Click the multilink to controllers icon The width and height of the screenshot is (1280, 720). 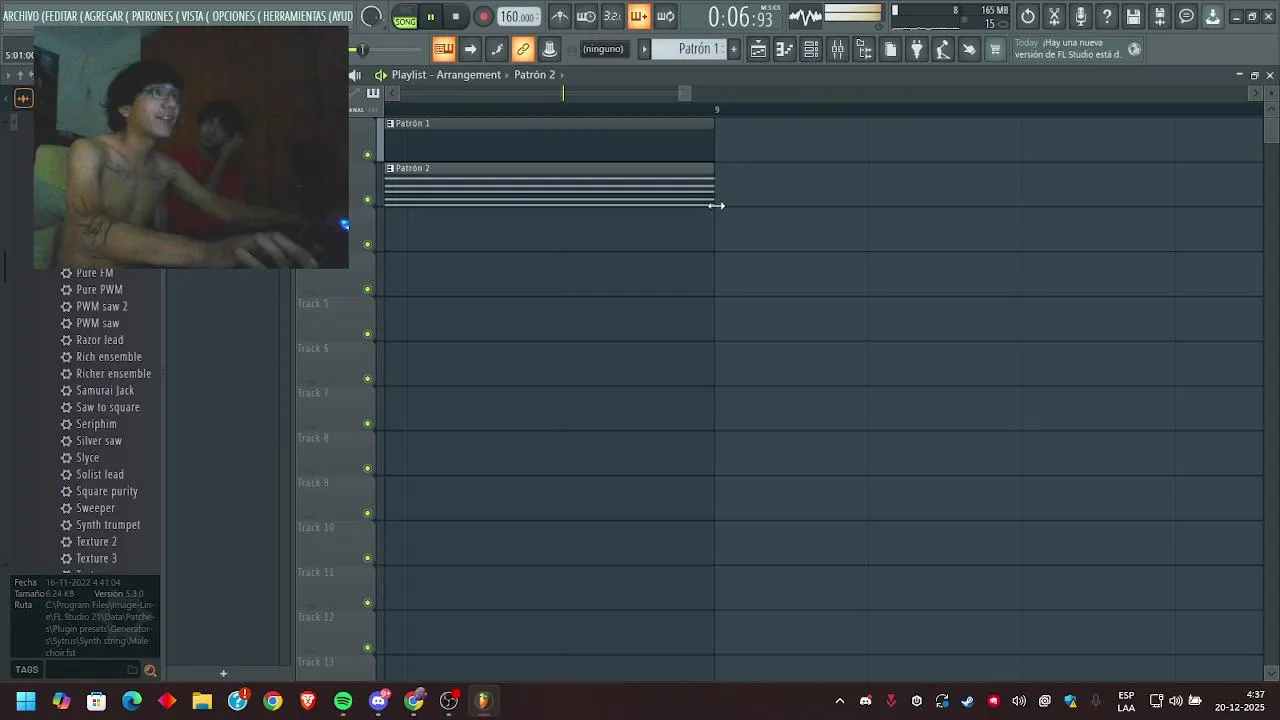(549, 49)
